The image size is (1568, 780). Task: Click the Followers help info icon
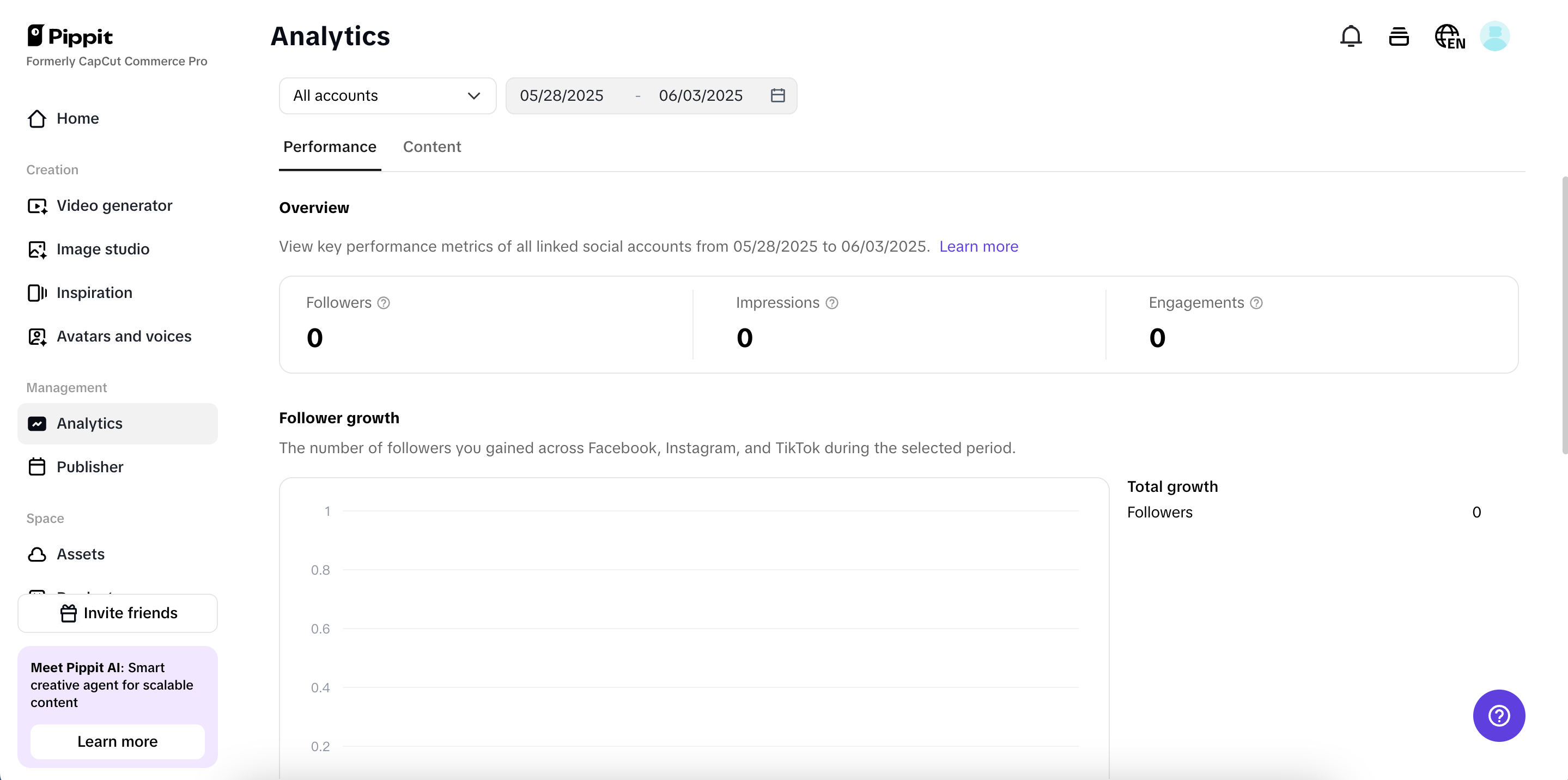384,303
